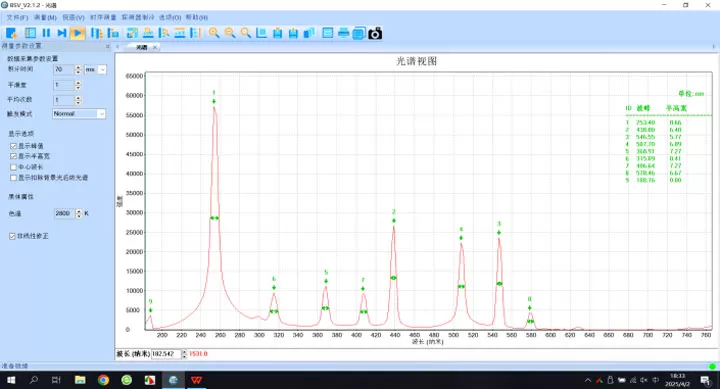The image size is (720, 389).
Task: Click the toolbar icon right of the diagonal-arrow icon
Action: tap(148, 33)
